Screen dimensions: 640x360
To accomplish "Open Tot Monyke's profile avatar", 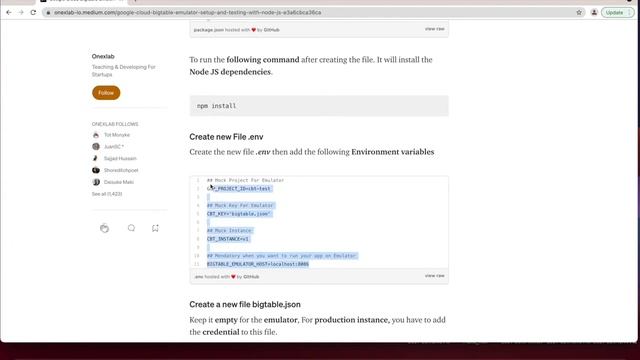I will tap(96, 135).
